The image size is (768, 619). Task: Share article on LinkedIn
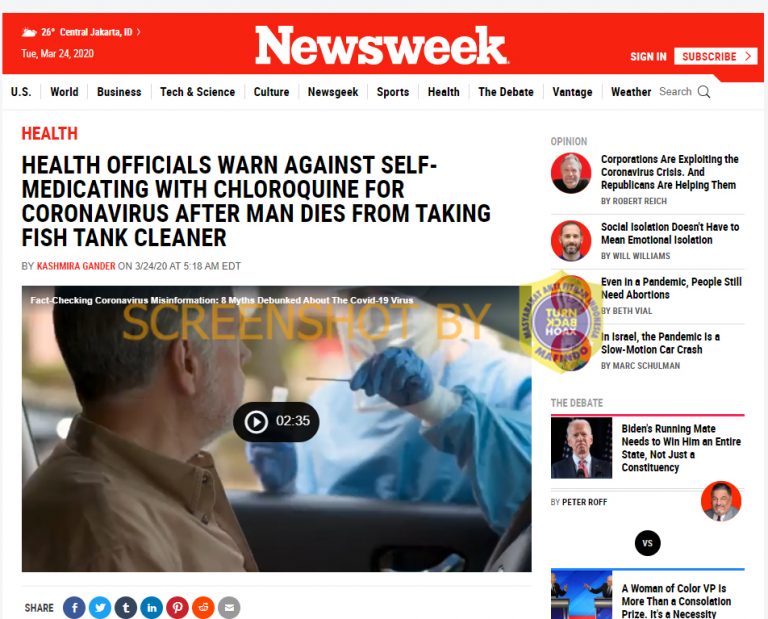click(x=152, y=607)
